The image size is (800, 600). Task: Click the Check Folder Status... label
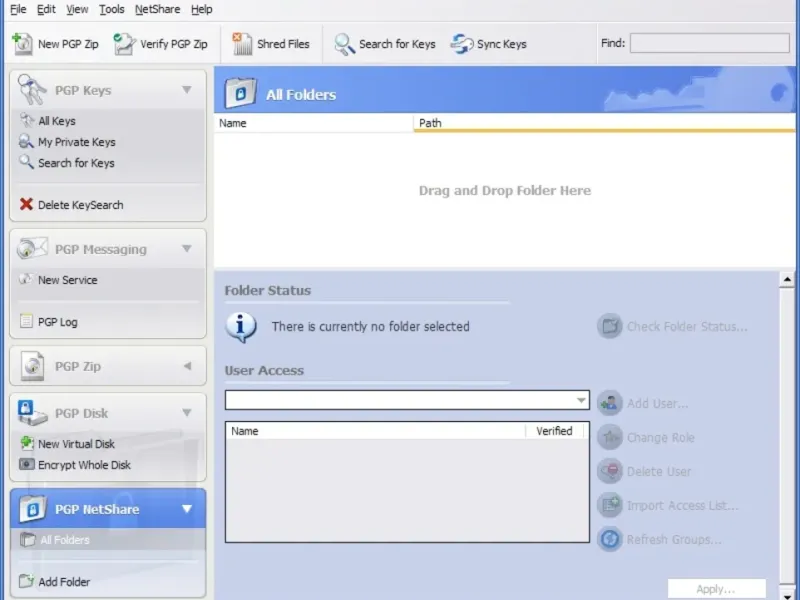(x=687, y=327)
